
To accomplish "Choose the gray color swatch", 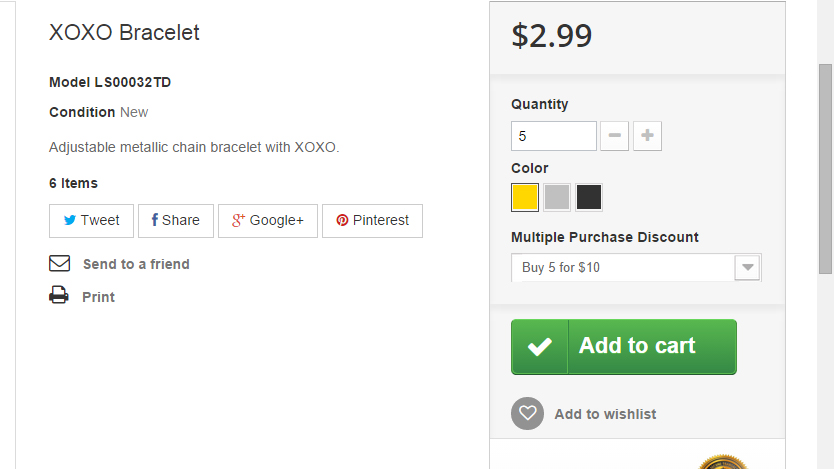I will (557, 197).
